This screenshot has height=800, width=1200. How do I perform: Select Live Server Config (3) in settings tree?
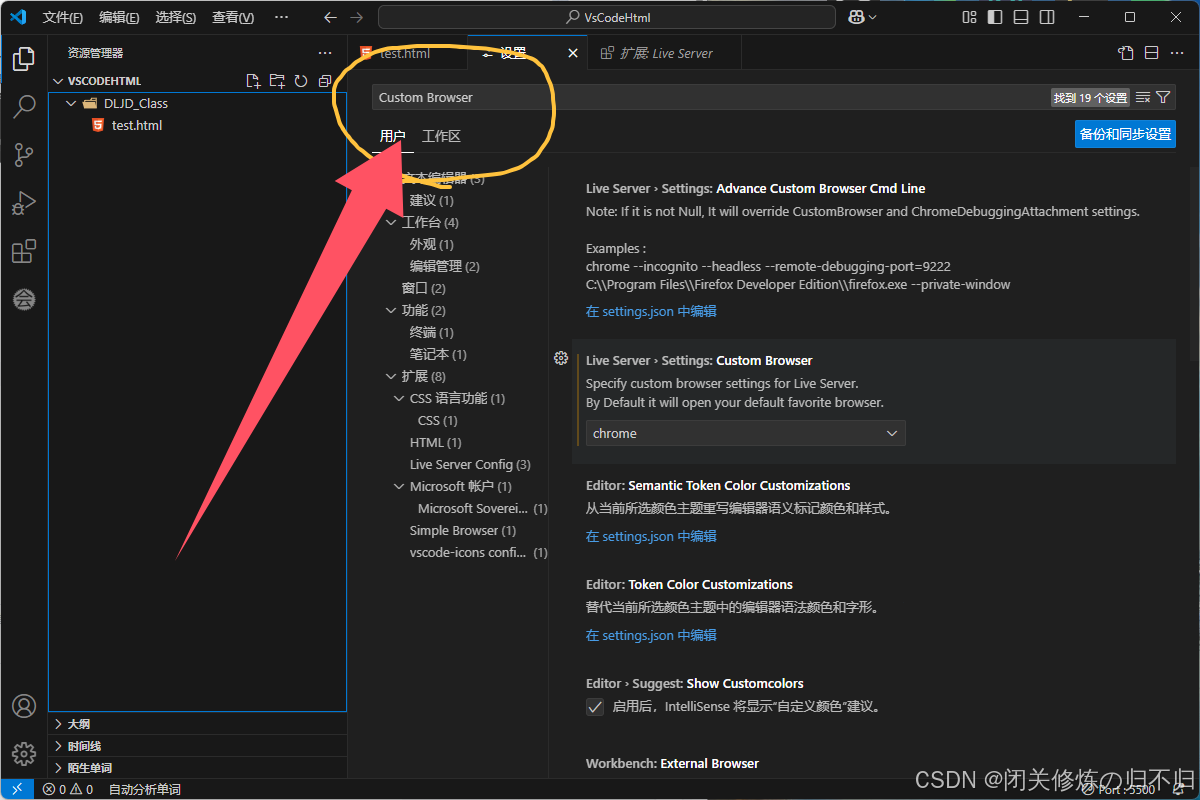point(470,464)
